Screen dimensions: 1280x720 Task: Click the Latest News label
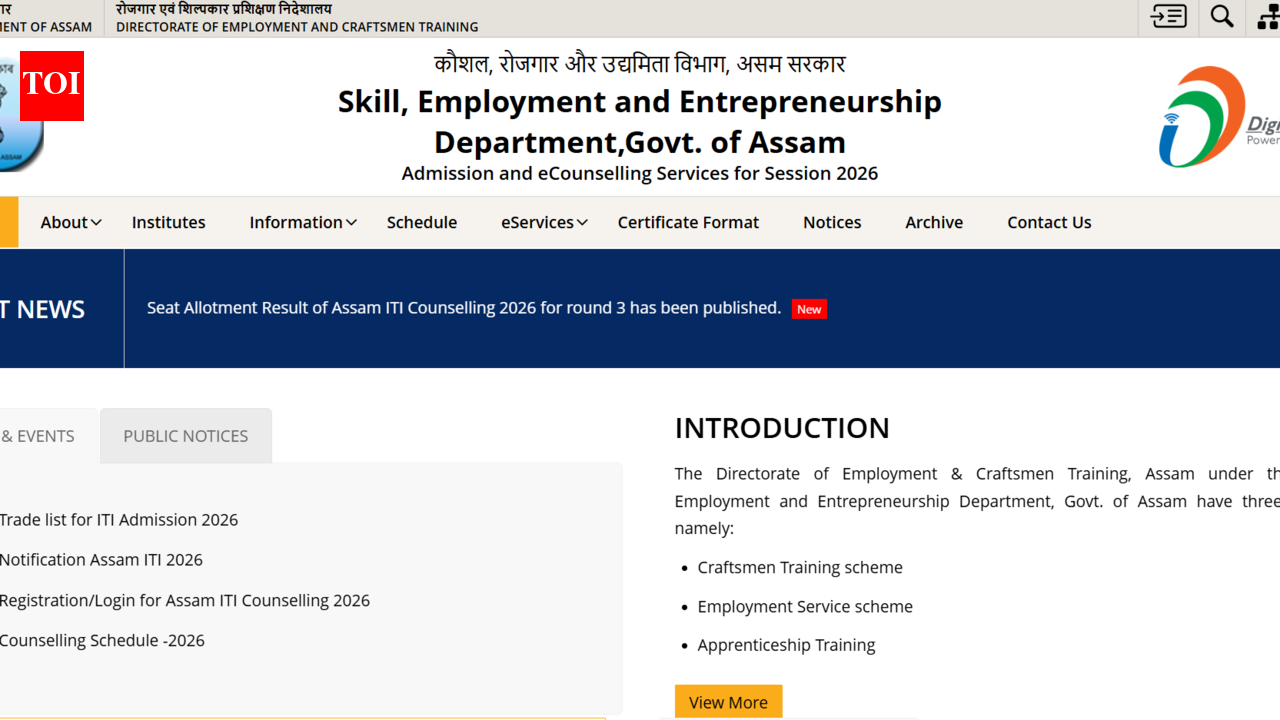42,309
